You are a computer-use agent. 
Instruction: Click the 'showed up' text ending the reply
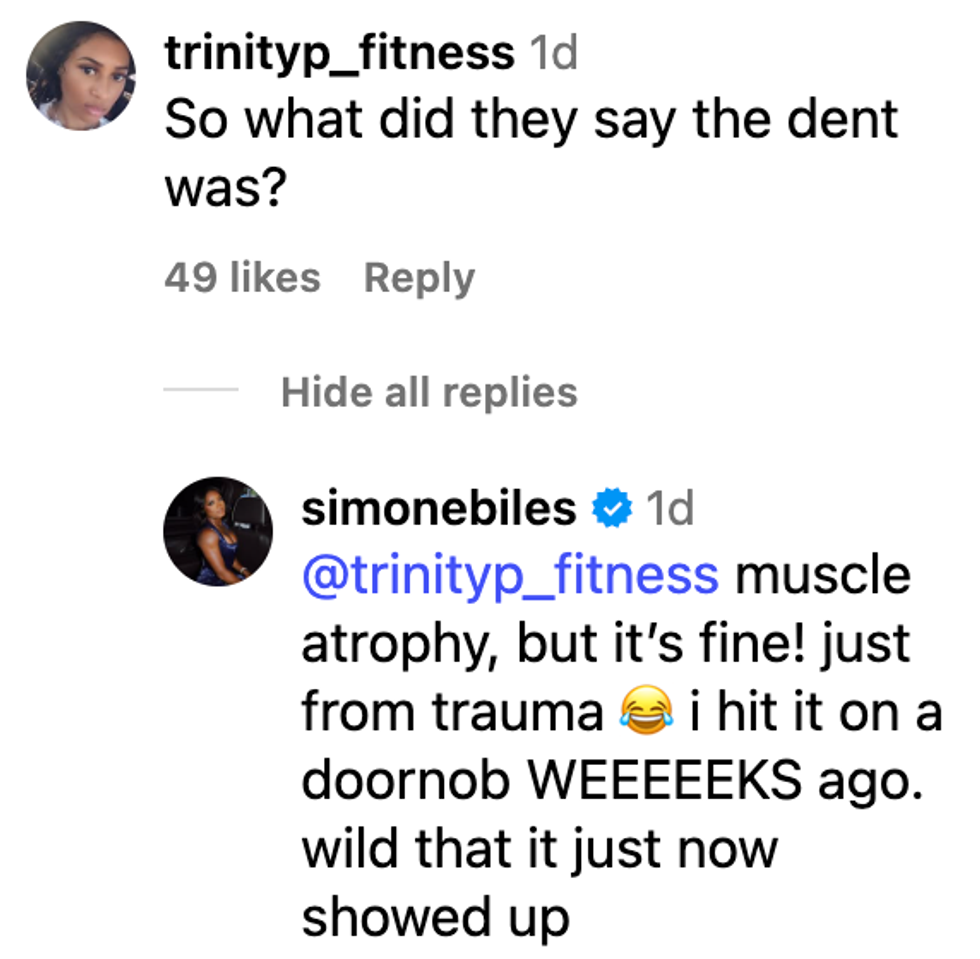pyautogui.click(x=436, y=916)
